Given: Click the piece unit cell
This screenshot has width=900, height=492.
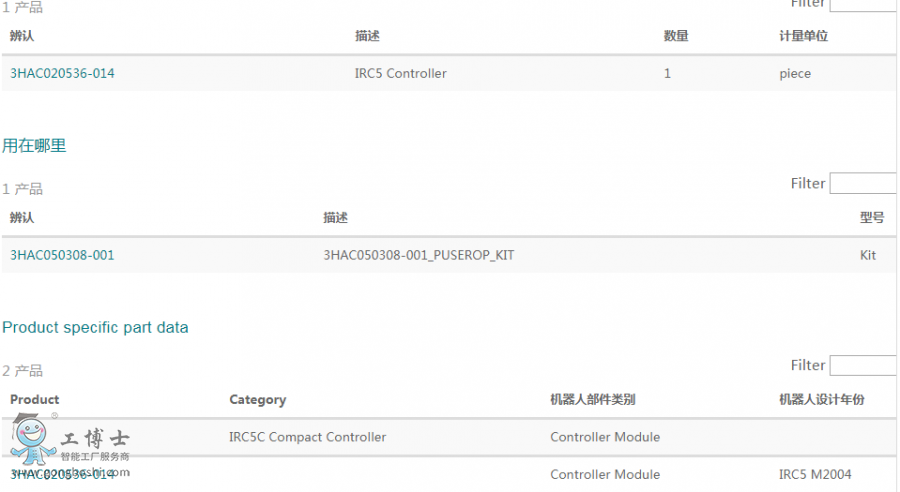Looking at the screenshot, I should click(x=795, y=73).
